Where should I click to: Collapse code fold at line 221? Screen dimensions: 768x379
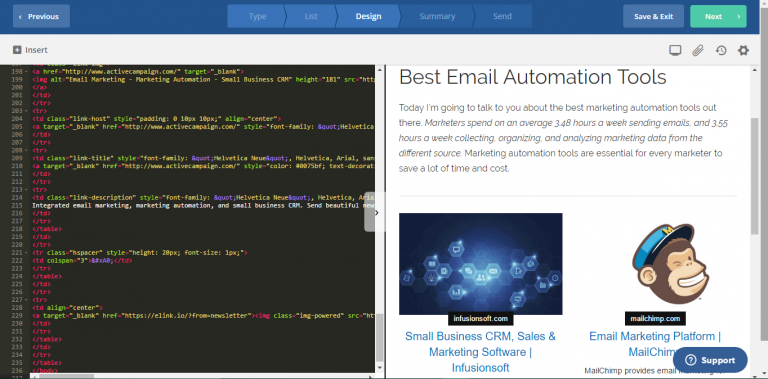coord(26,253)
